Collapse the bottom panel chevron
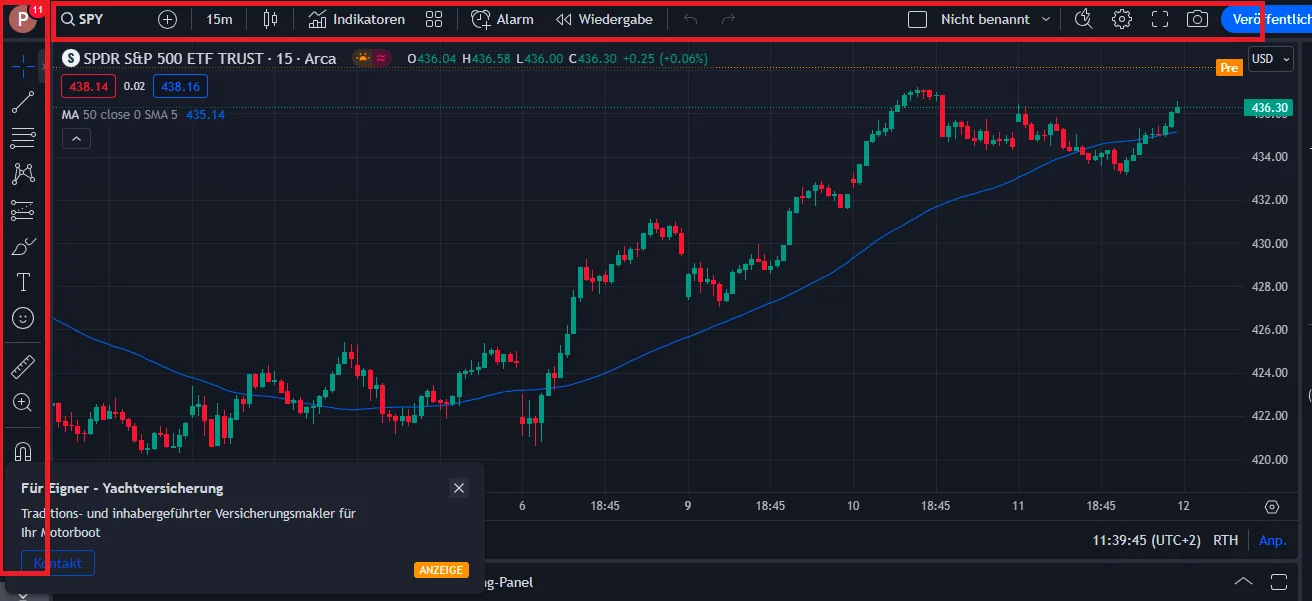1312x601 pixels. (1243, 581)
